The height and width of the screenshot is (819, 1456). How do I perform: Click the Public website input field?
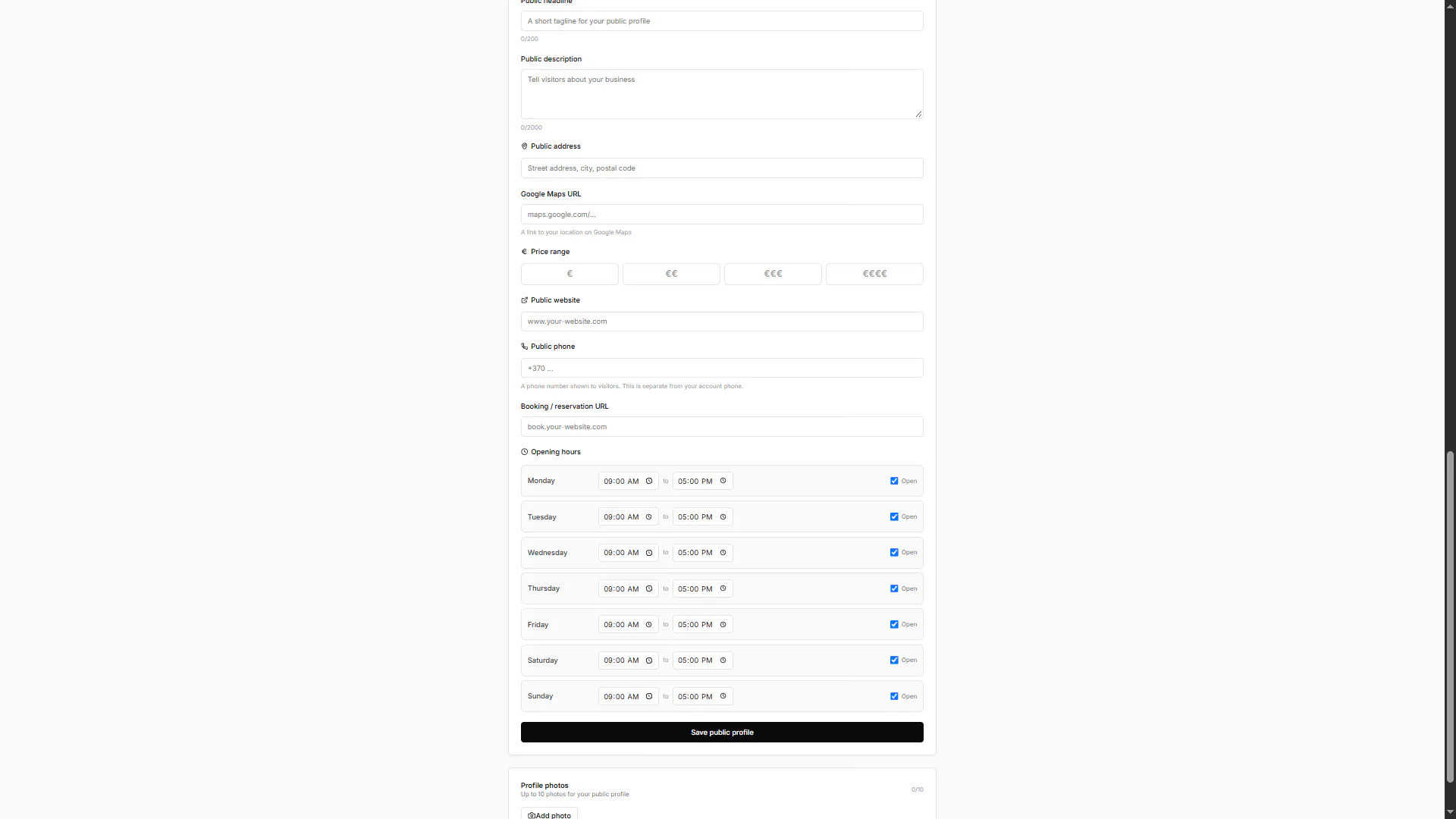pyautogui.click(x=722, y=322)
